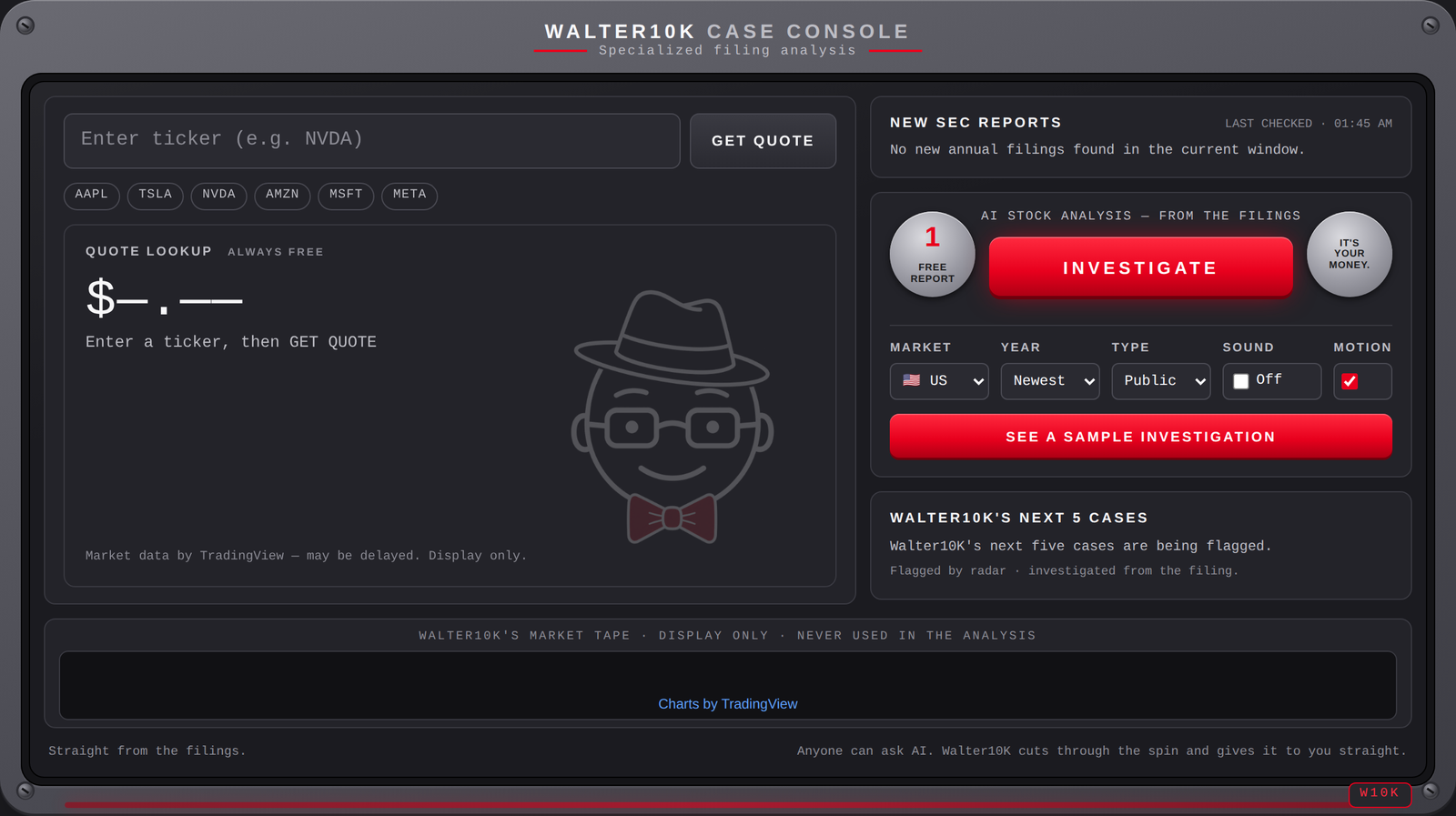The image size is (1456, 816).
Task: Click the Market data by TradingView disclaimer
Action: (x=306, y=556)
